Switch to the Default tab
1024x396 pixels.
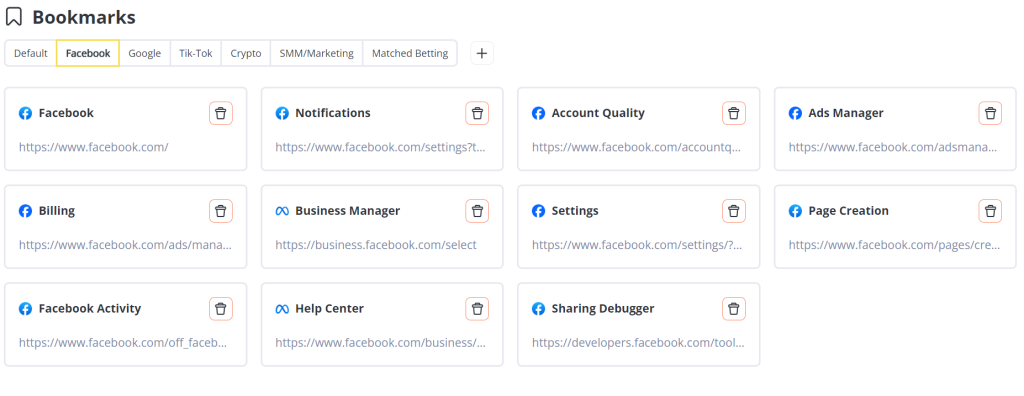coord(31,54)
